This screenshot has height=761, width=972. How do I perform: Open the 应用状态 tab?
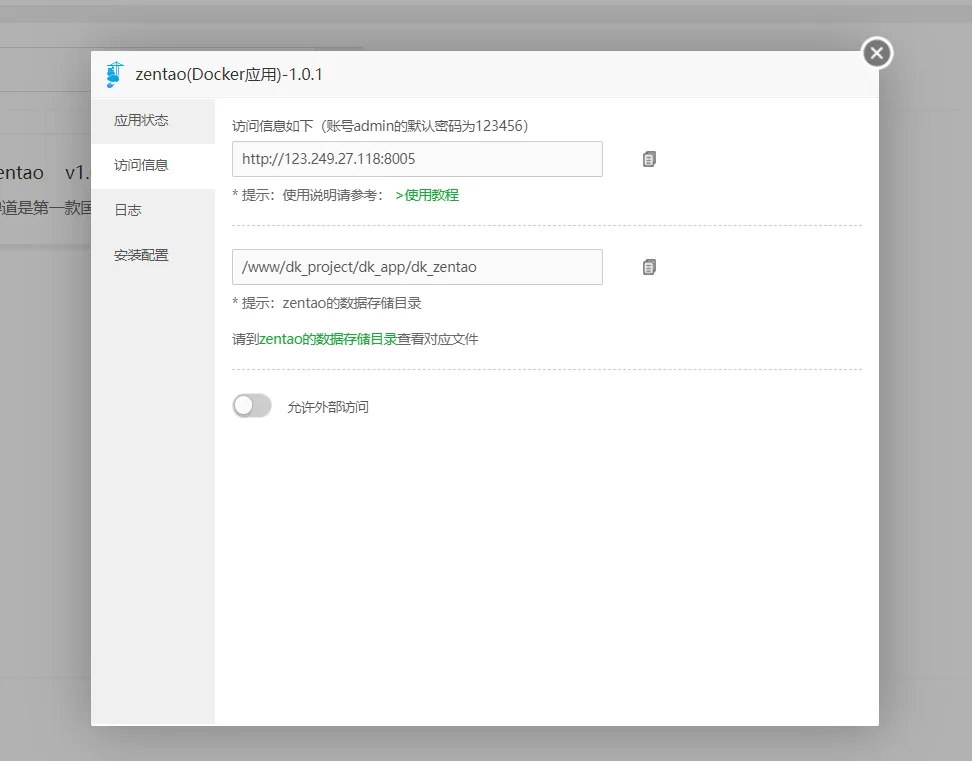153,121
